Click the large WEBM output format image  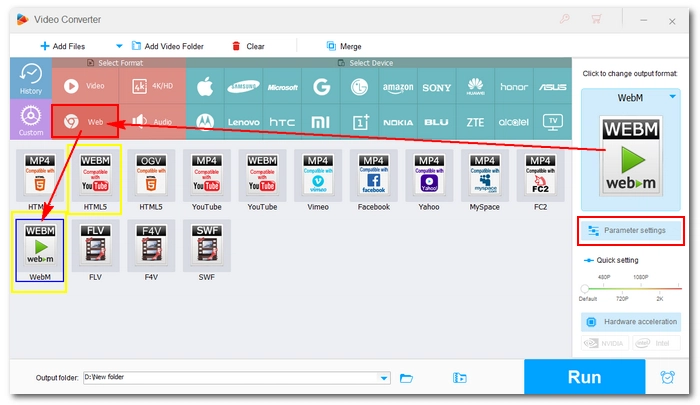click(630, 156)
